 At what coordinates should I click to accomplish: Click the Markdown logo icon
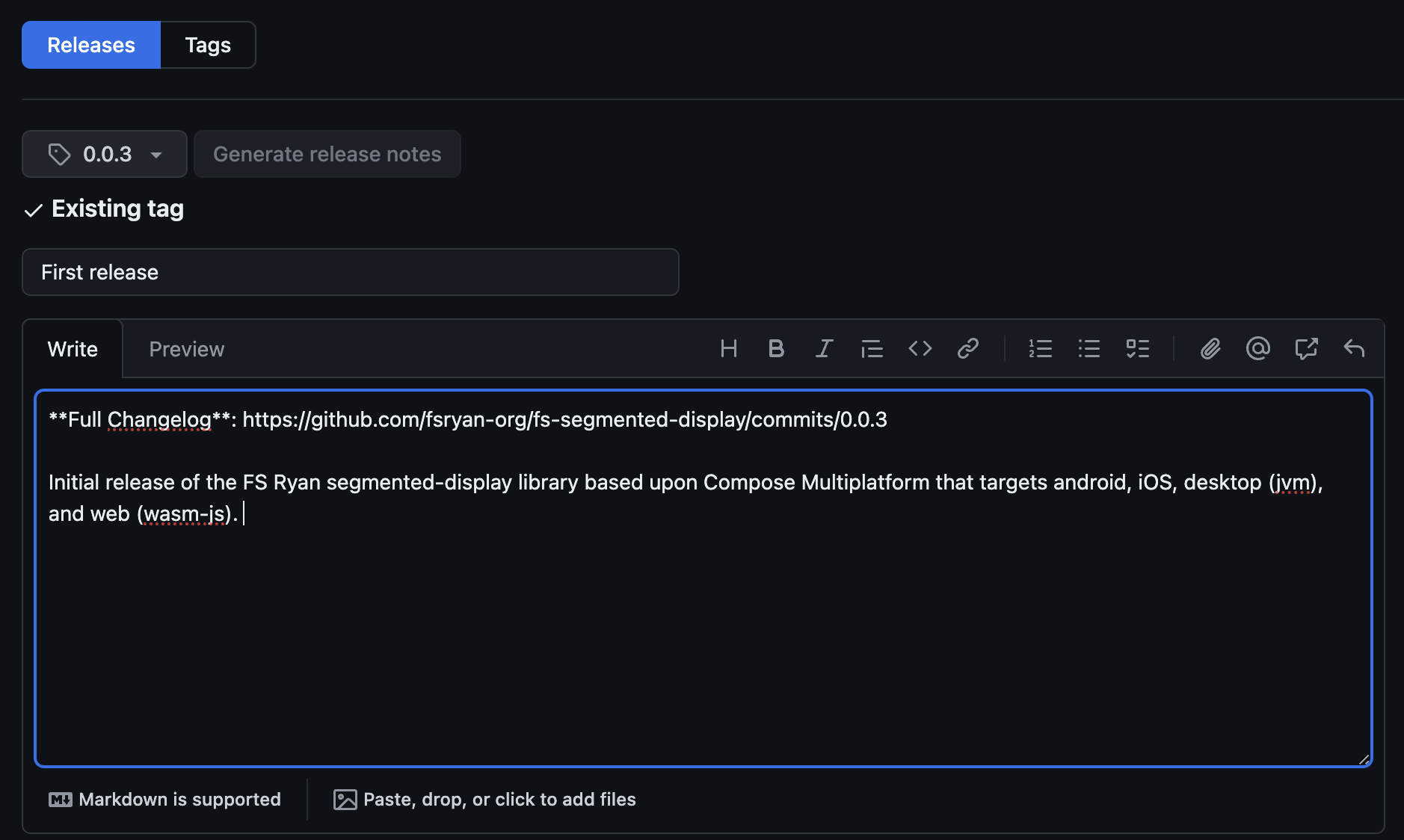tap(60, 800)
